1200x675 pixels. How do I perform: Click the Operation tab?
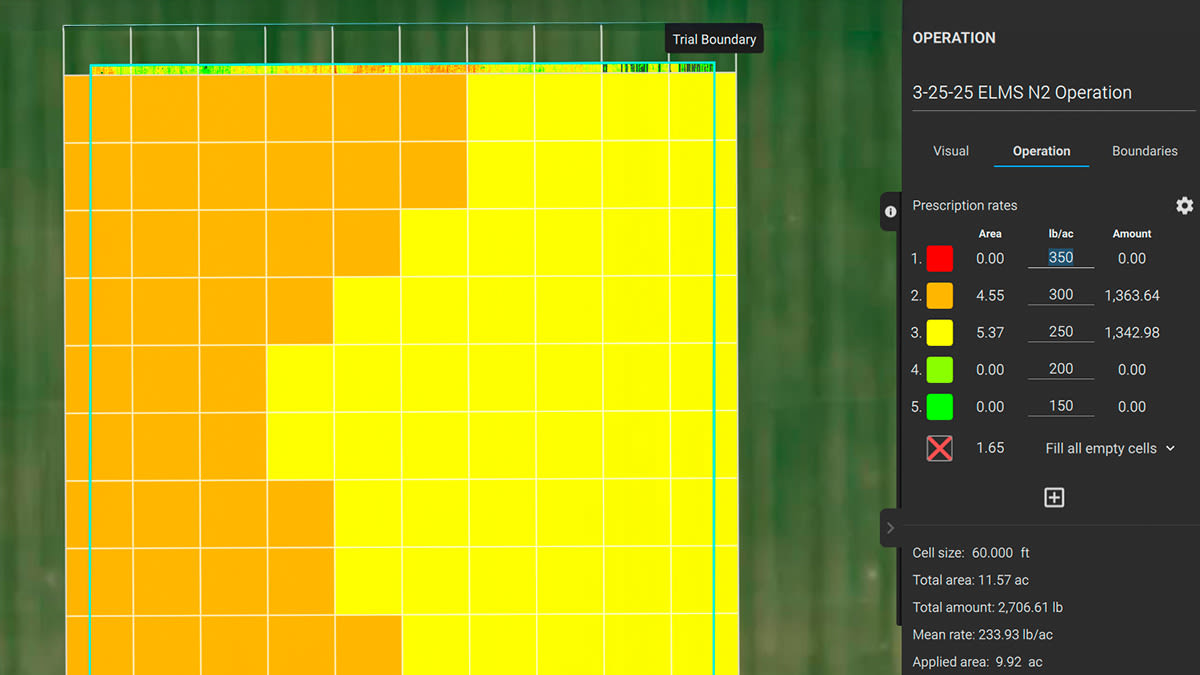tap(1041, 151)
